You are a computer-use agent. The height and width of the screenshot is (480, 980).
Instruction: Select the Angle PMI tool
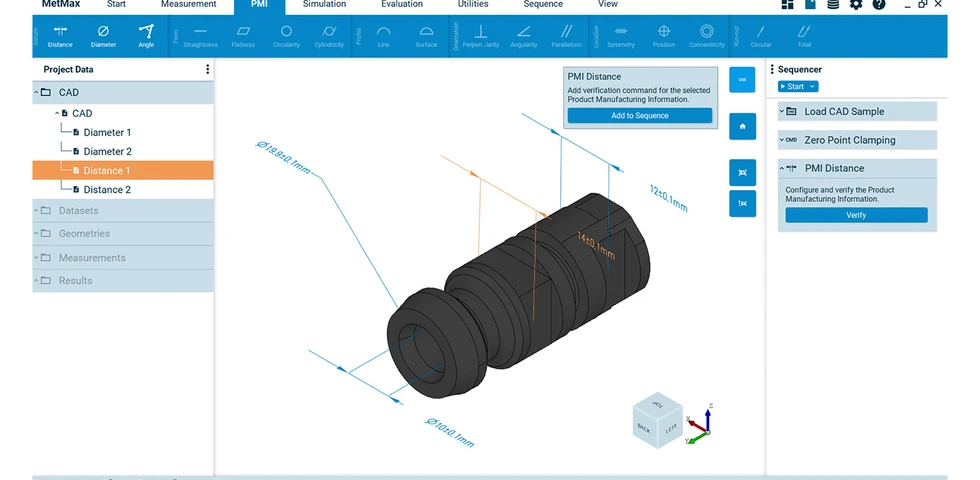[x=146, y=36]
